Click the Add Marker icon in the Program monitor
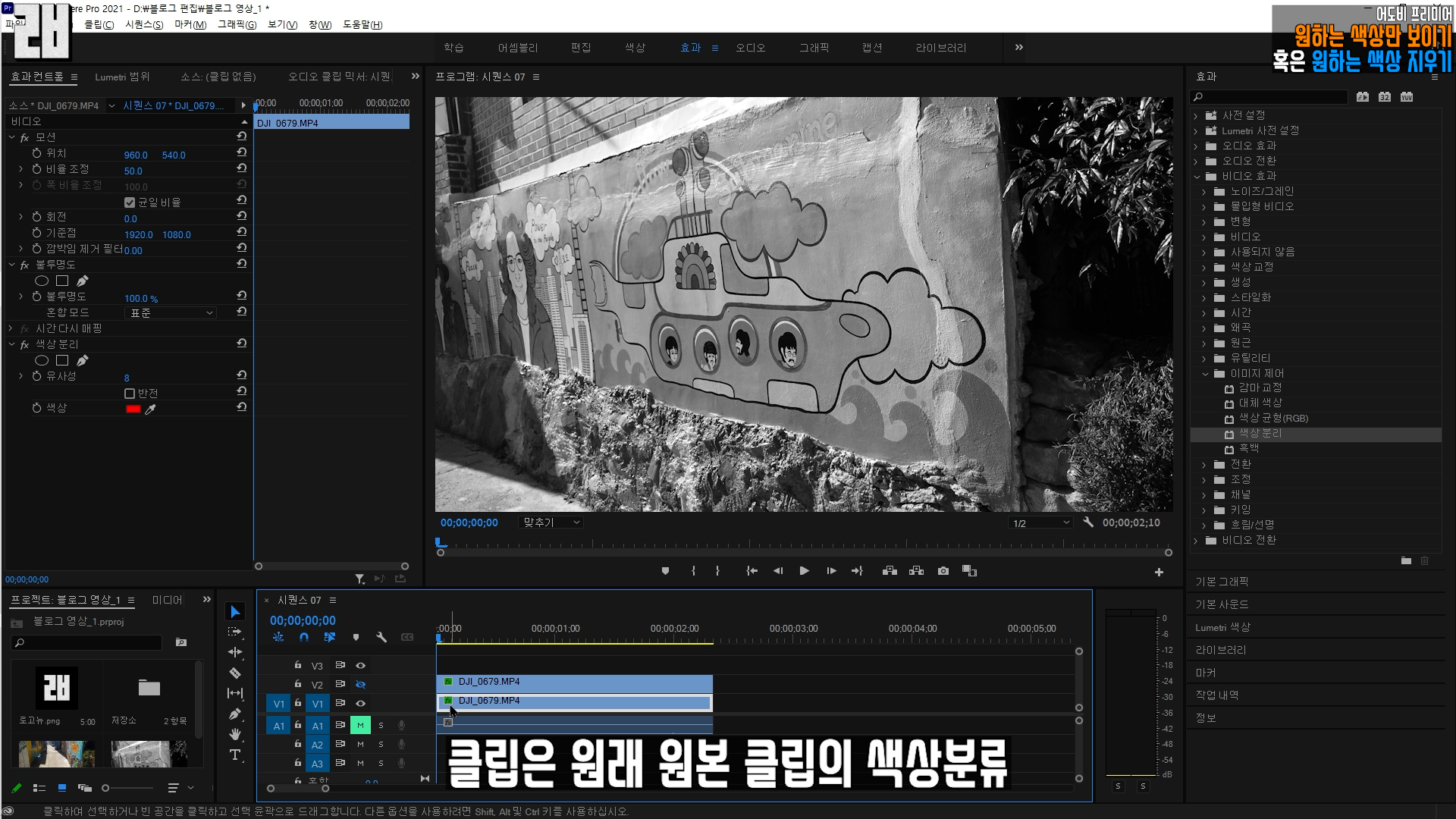The width and height of the screenshot is (1456, 819). tap(665, 571)
